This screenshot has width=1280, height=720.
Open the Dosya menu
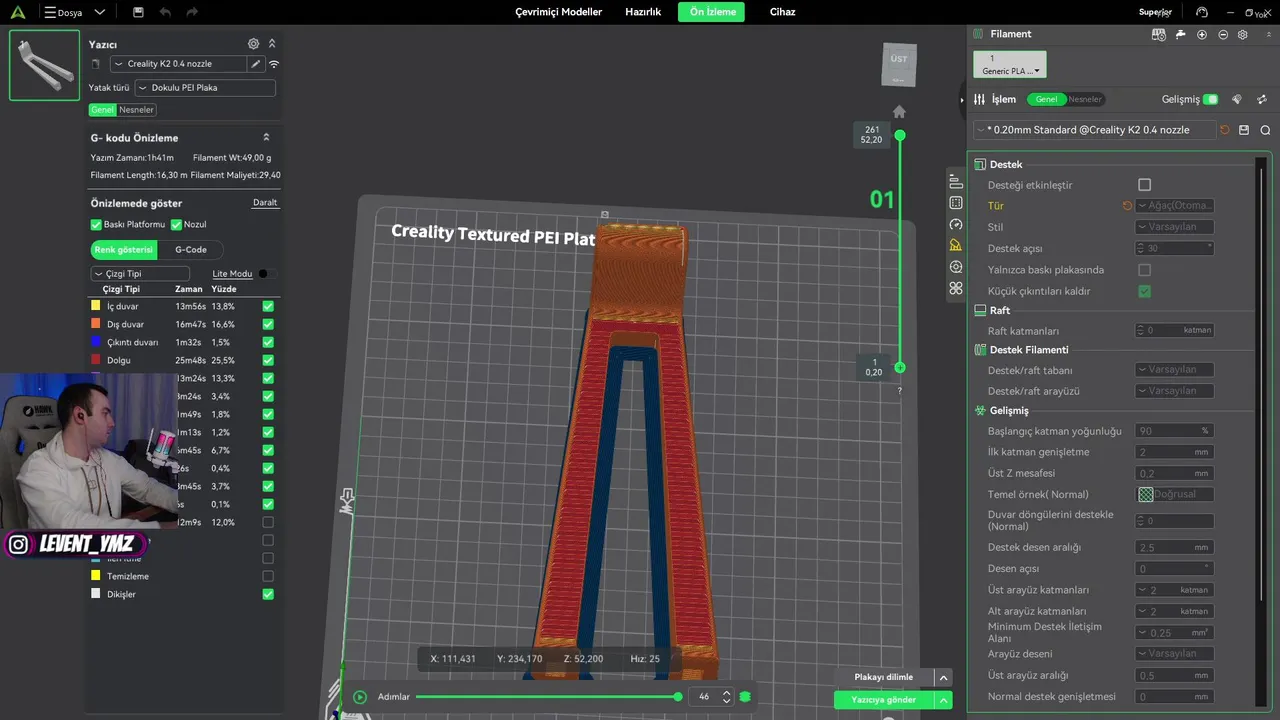(x=63, y=12)
